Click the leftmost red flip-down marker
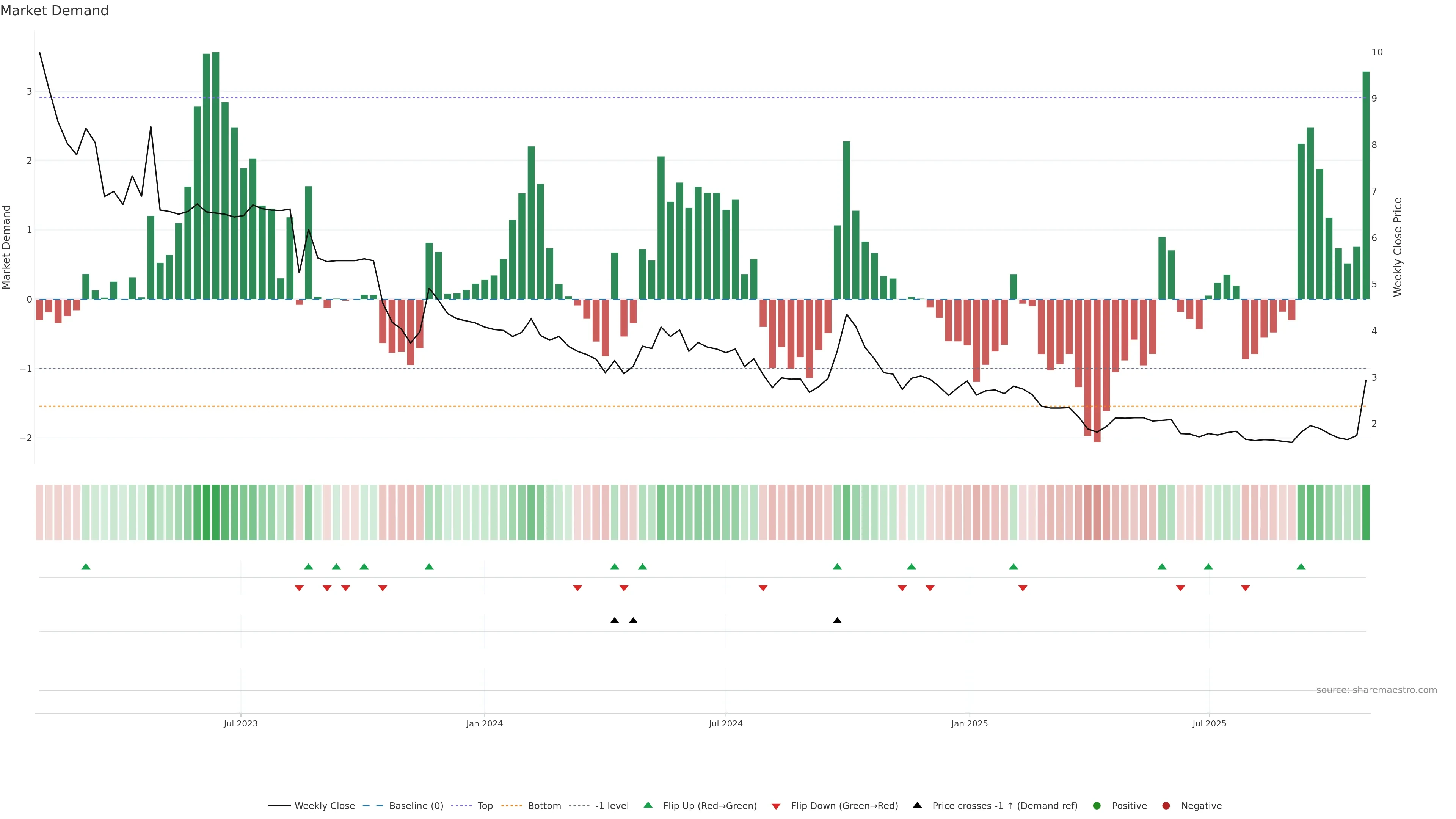 tap(299, 588)
